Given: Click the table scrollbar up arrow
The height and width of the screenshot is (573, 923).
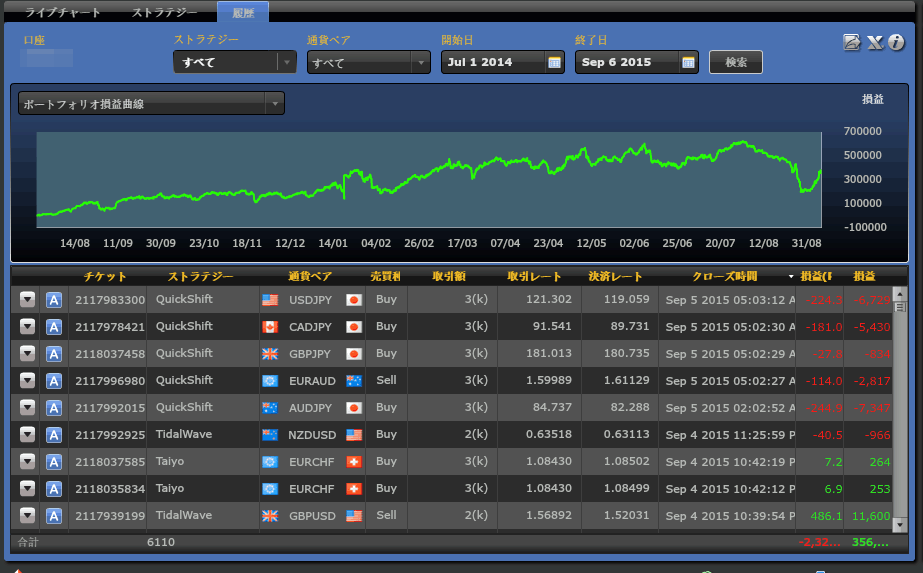Looking at the screenshot, I should coord(899,293).
